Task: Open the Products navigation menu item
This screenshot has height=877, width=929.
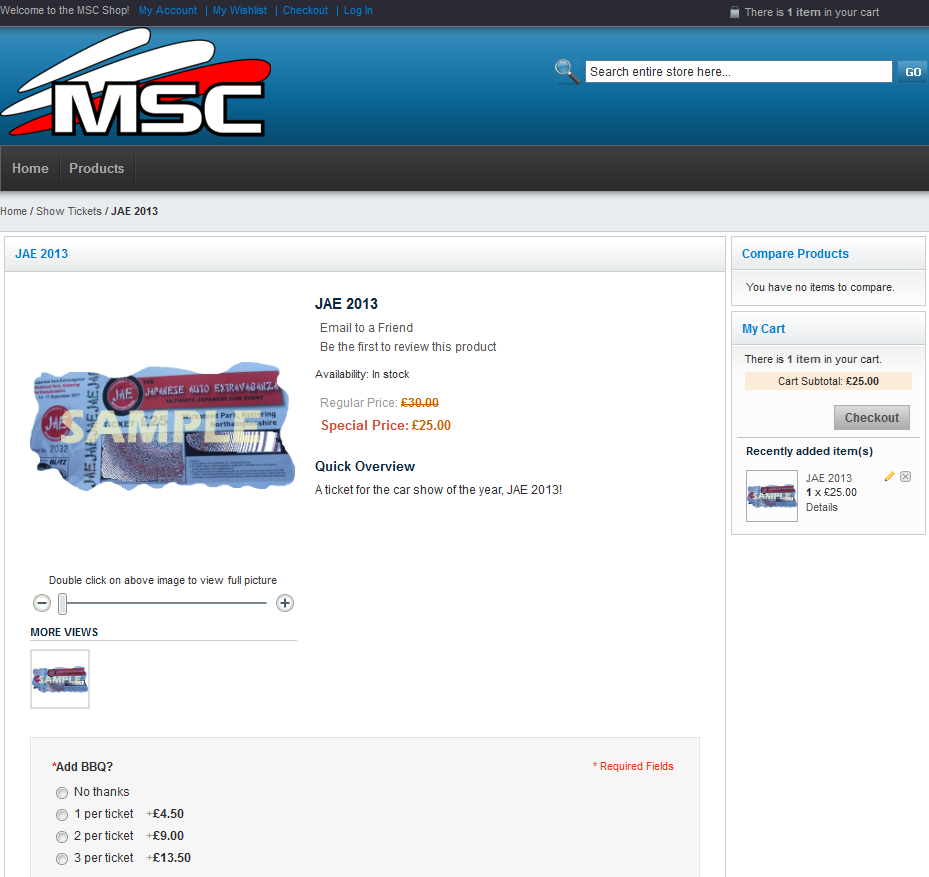Action: tap(97, 168)
